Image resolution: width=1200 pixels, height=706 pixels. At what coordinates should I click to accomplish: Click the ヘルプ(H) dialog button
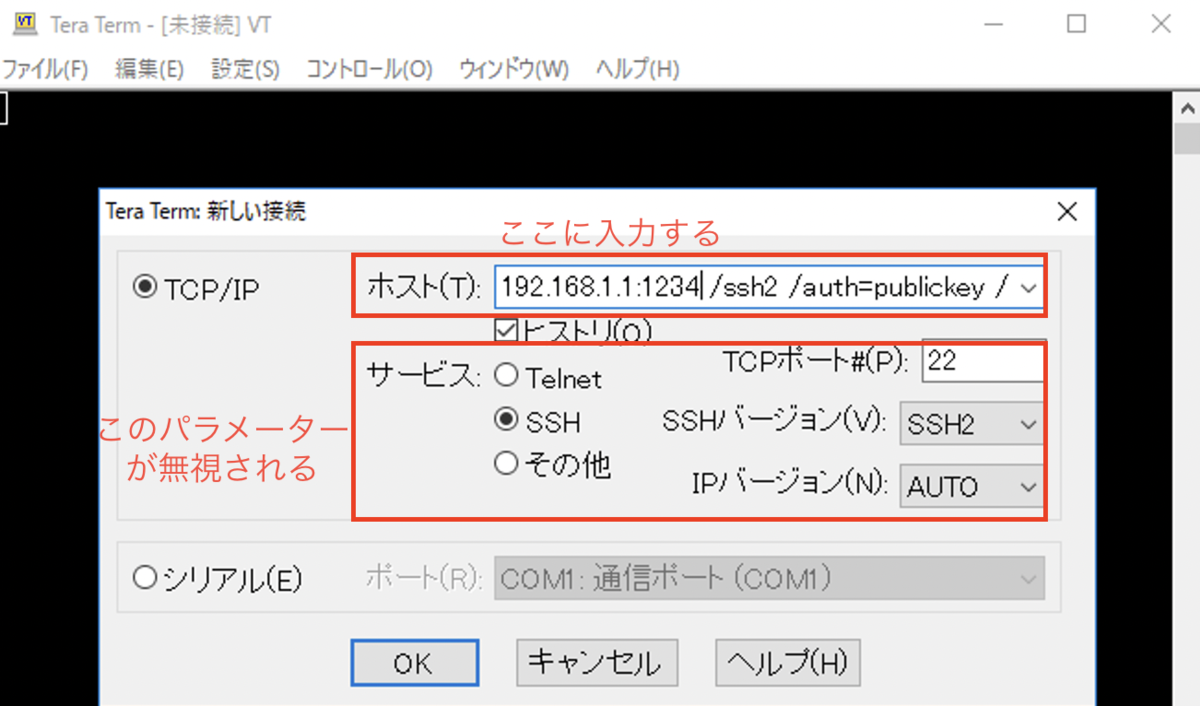tap(788, 662)
